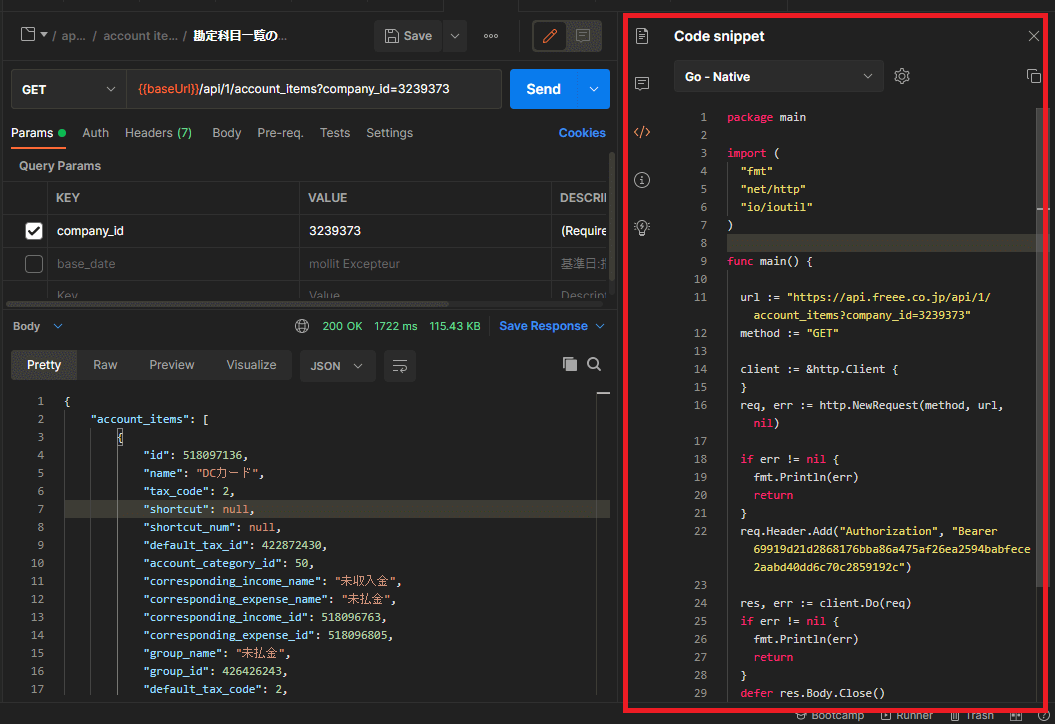Toggle the response line wrap button

coord(400,365)
